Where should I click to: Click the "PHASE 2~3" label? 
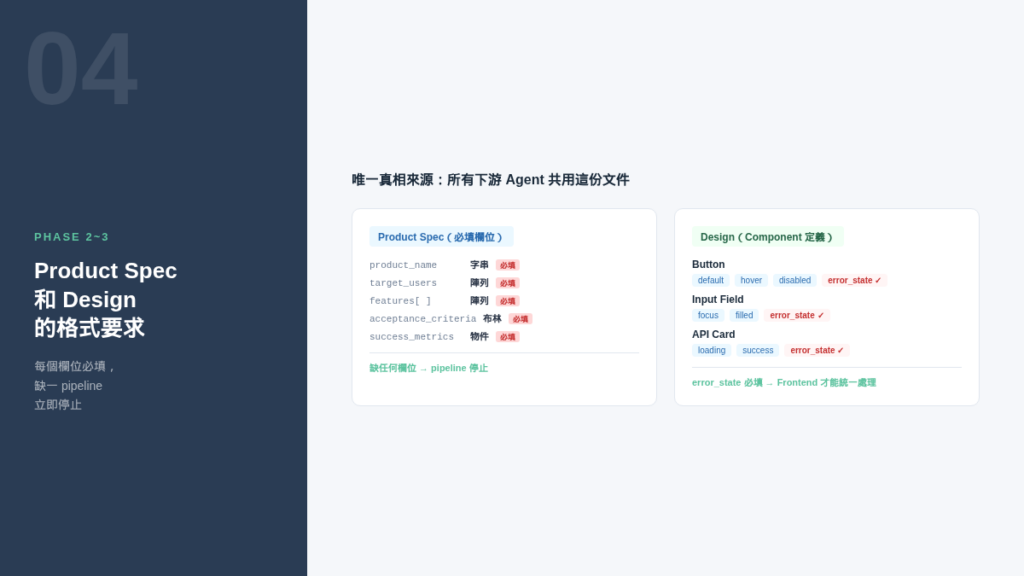71,237
